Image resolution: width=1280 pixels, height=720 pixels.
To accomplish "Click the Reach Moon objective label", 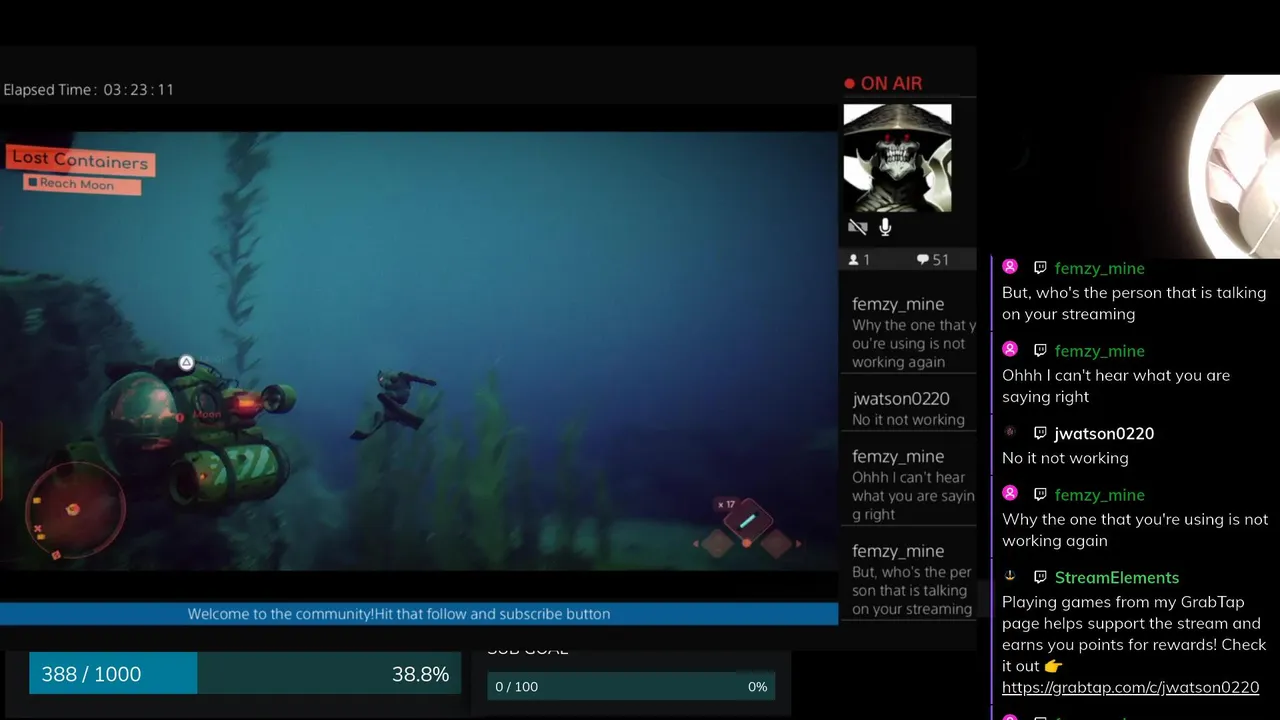I will tap(82, 184).
